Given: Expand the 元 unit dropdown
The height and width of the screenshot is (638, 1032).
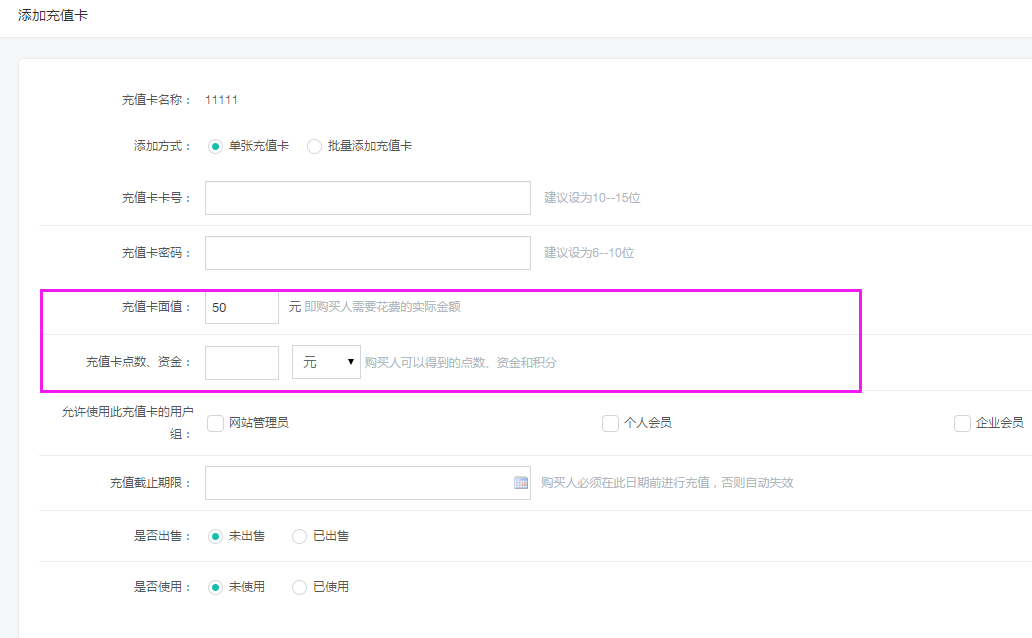Looking at the screenshot, I should pos(326,362).
